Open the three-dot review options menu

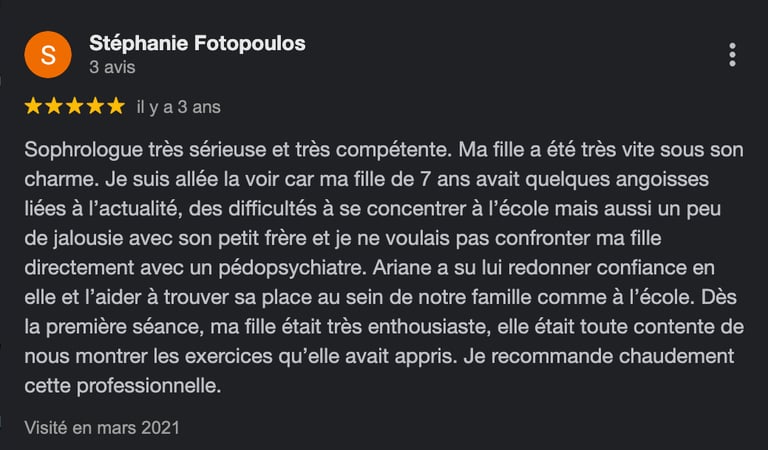tap(732, 55)
